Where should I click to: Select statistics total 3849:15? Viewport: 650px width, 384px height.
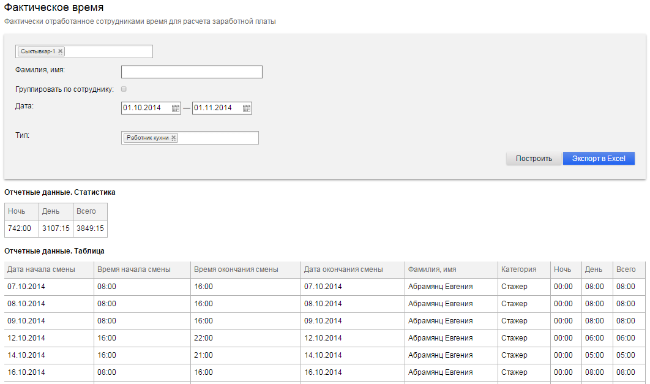coord(90,228)
